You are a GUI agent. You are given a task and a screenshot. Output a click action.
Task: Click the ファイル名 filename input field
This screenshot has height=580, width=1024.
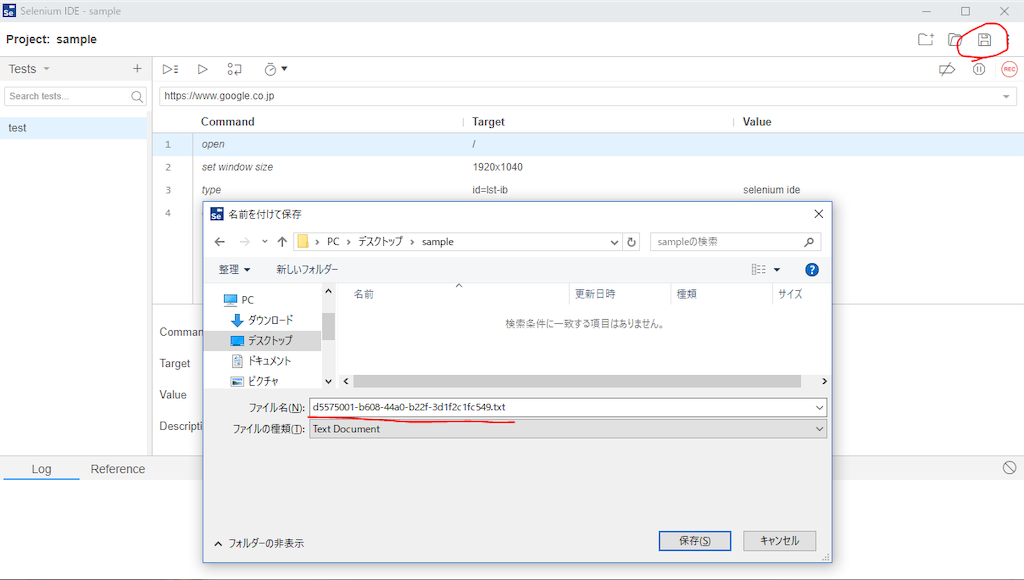pyautogui.click(x=568, y=407)
